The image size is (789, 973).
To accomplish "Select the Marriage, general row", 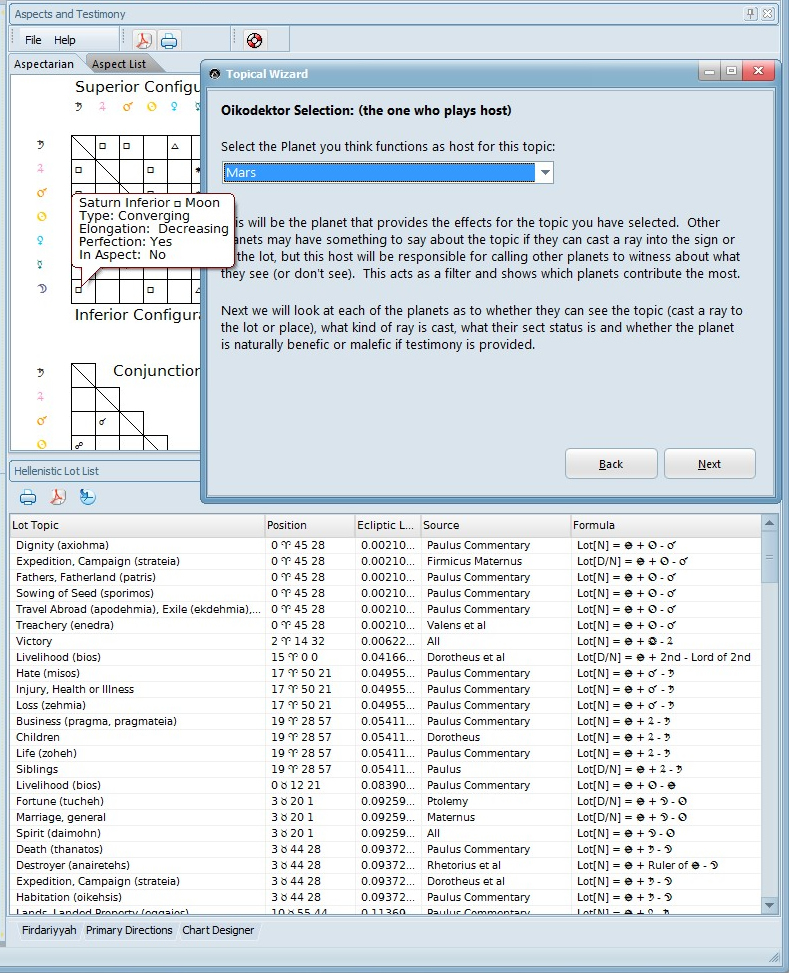I will pyautogui.click(x=385, y=817).
